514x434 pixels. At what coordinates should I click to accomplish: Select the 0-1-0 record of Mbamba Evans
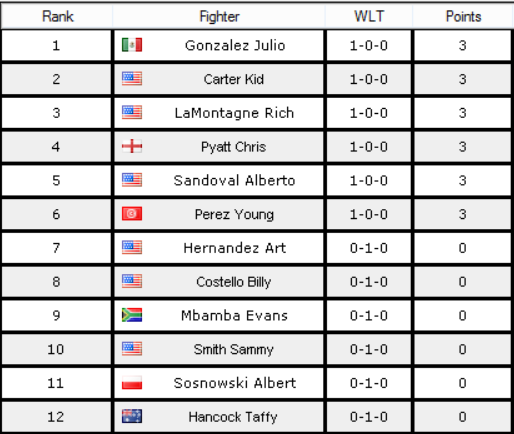pyautogui.click(x=369, y=315)
